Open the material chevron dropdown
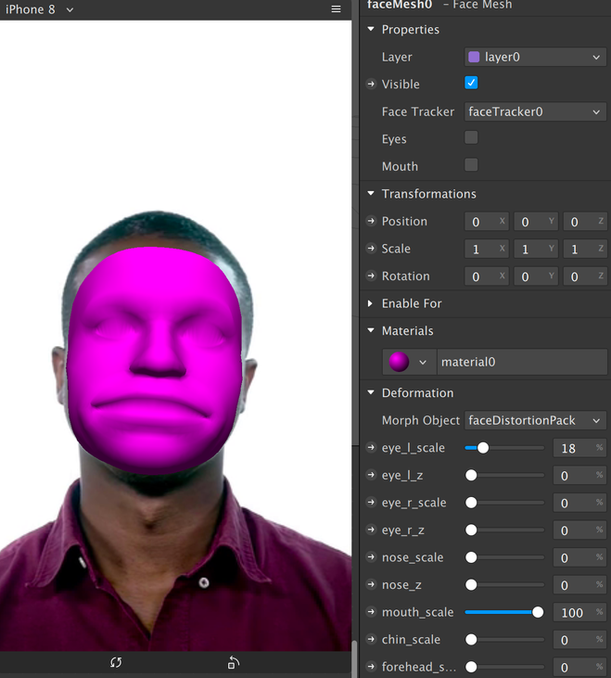Screen dimensions: 611x678 click(x=422, y=362)
